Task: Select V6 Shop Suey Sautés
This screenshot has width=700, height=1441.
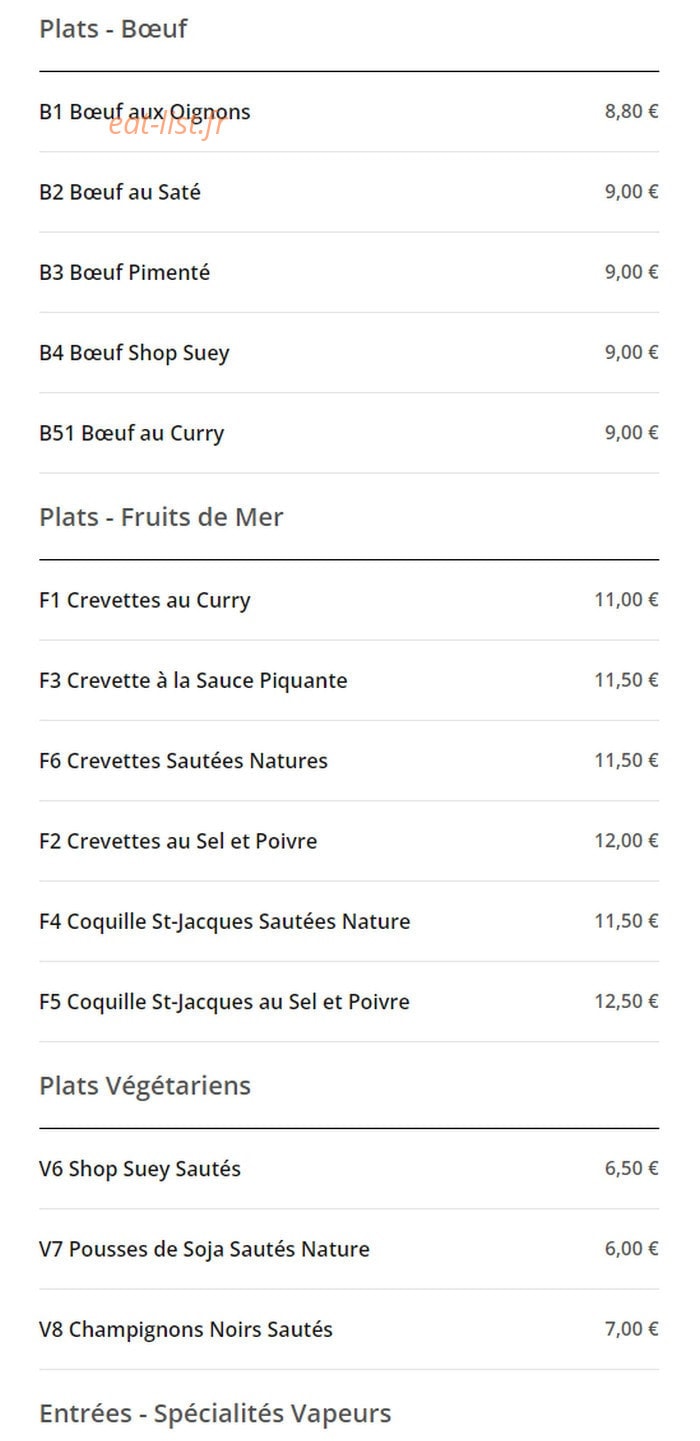Action: [349, 1169]
